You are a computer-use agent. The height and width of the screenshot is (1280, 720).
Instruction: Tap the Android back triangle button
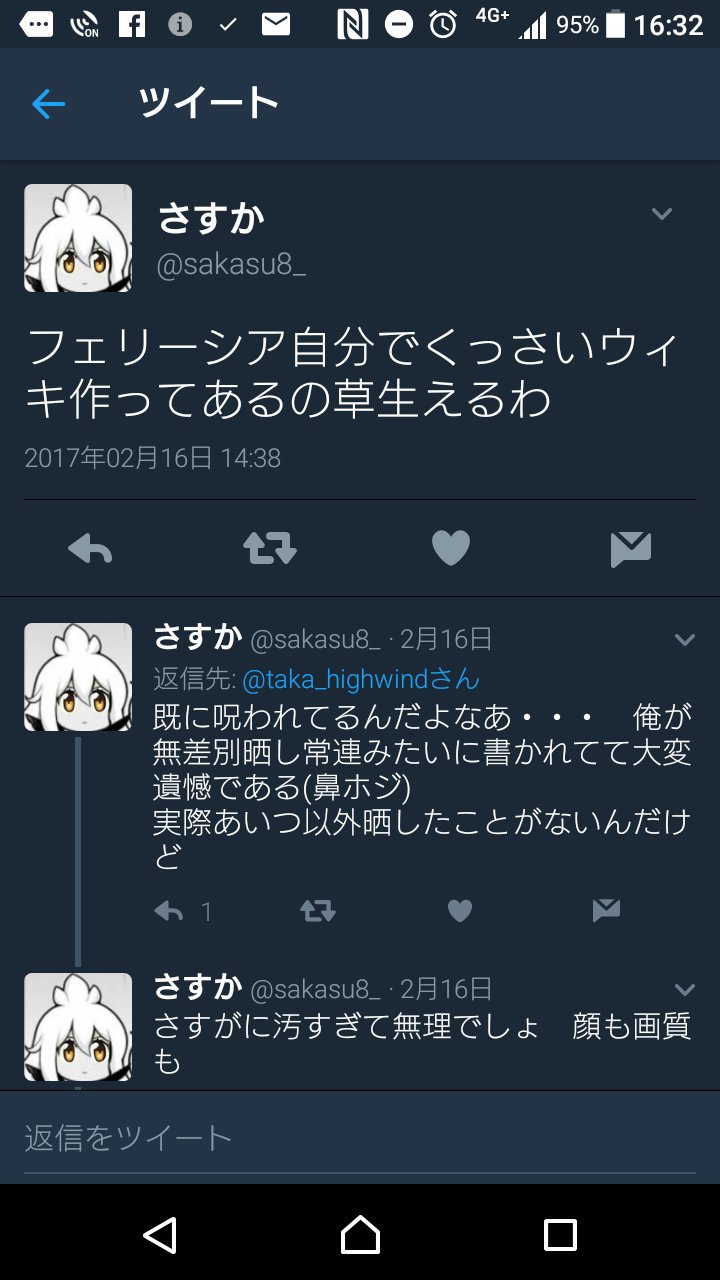pyautogui.click(x=160, y=1235)
